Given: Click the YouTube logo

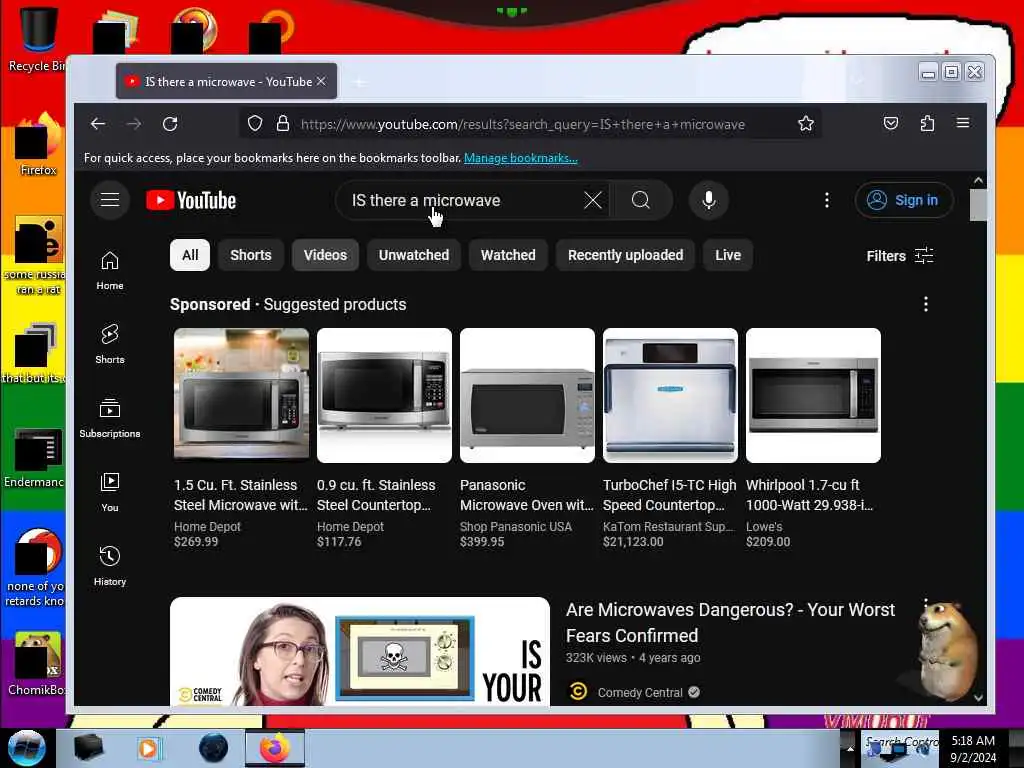Looking at the screenshot, I should (x=191, y=200).
